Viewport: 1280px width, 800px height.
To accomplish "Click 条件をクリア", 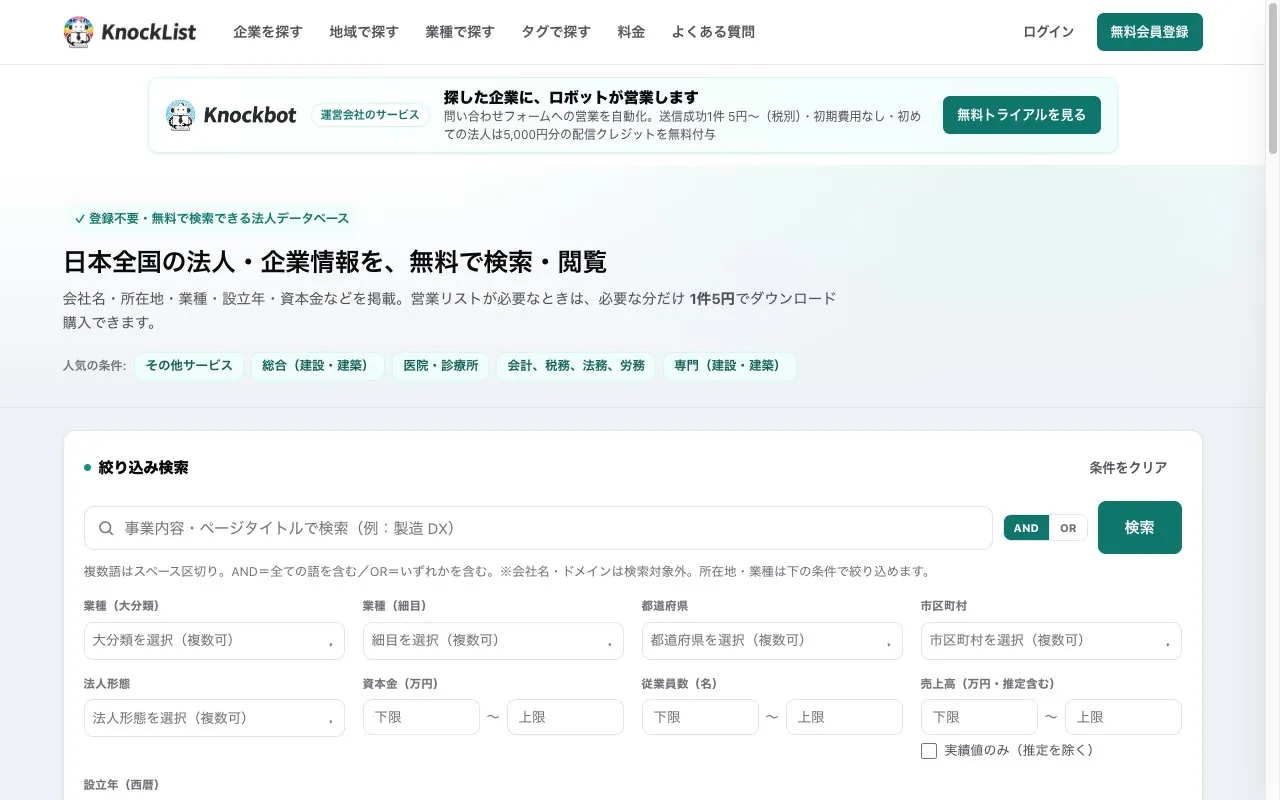I will click(x=1128, y=467).
